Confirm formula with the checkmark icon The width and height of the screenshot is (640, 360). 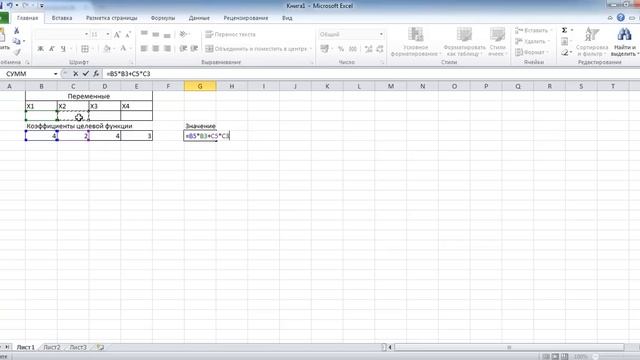(x=86, y=74)
